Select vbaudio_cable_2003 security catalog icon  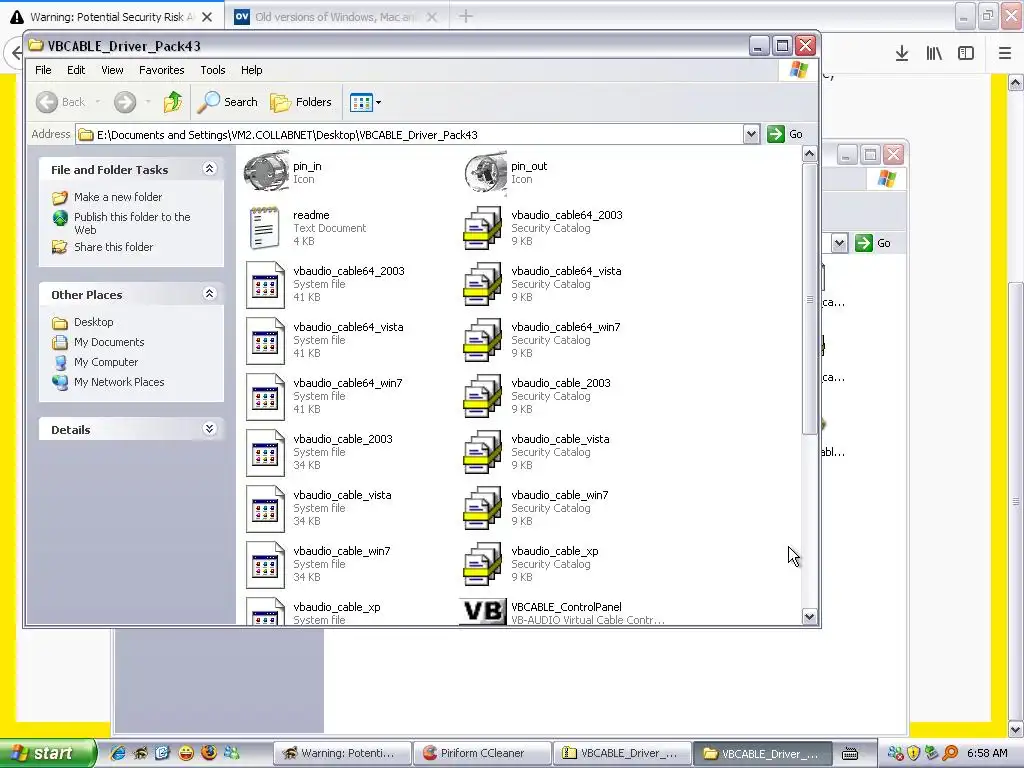483,396
